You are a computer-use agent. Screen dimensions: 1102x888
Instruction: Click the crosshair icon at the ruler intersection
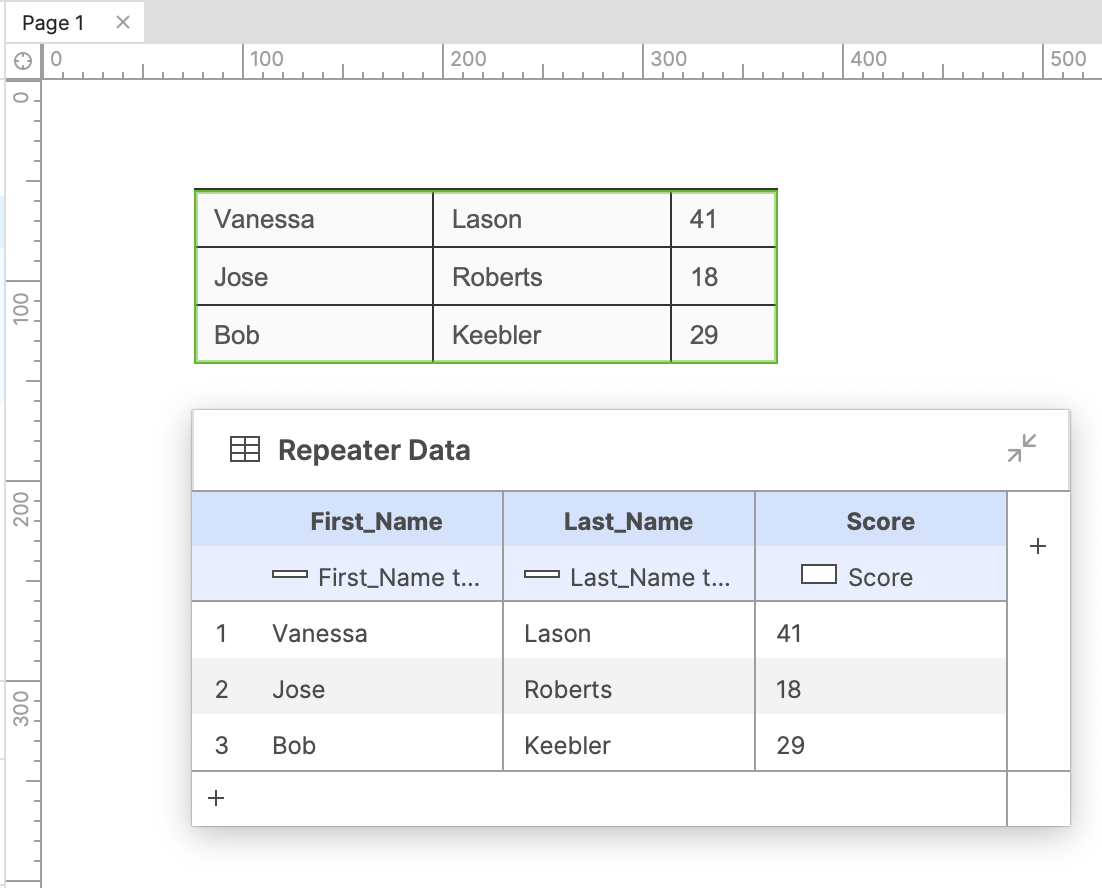click(21, 60)
